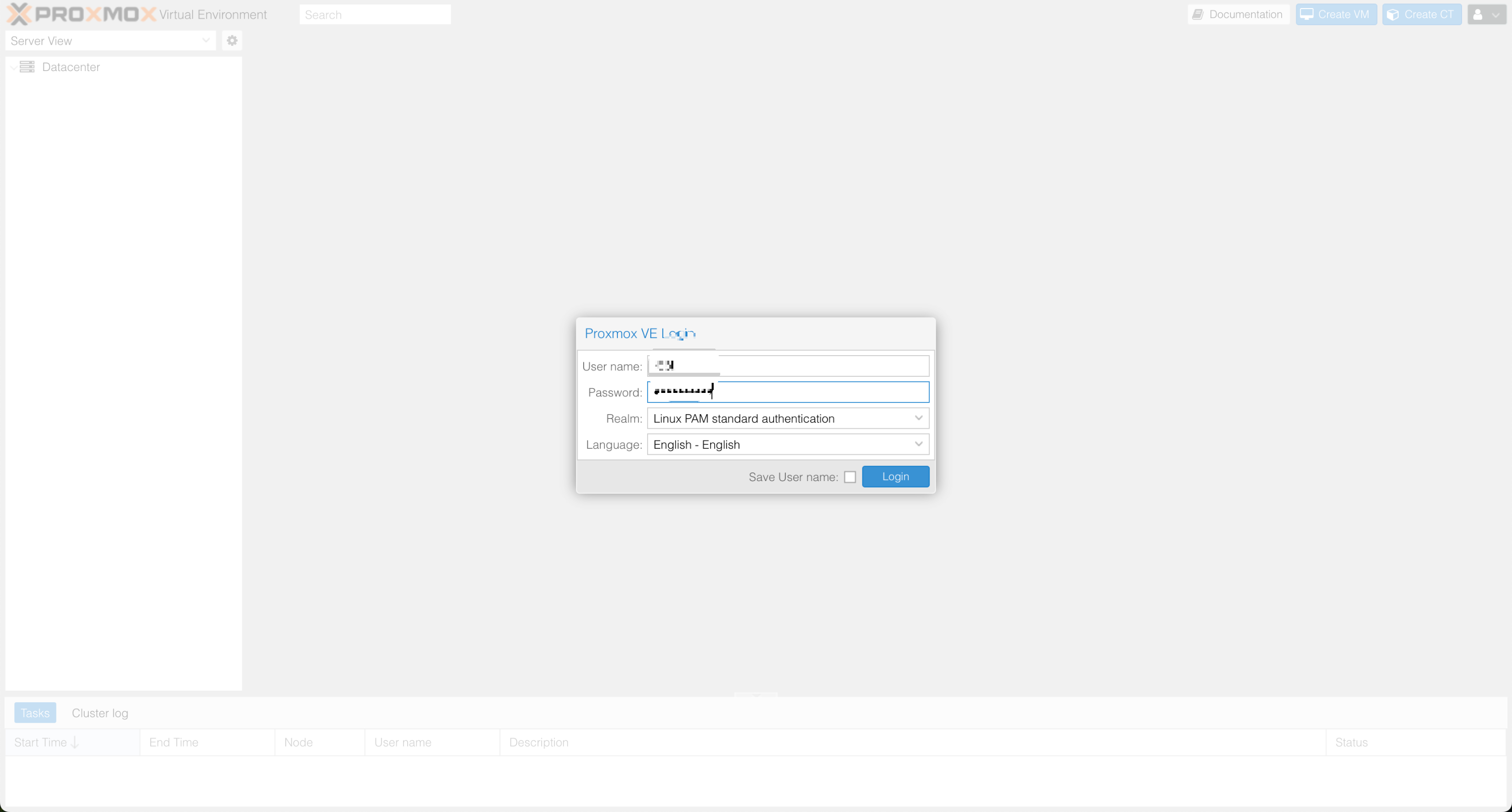Select the Datacenter server icon
The image size is (1512, 812).
click(27, 67)
